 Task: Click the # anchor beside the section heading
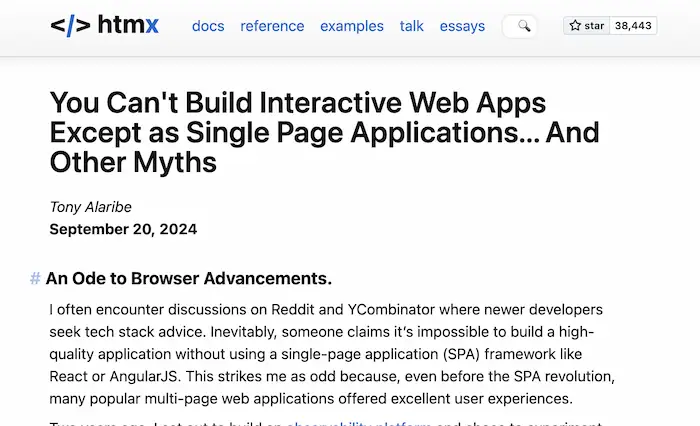pyautogui.click(x=35, y=278)
